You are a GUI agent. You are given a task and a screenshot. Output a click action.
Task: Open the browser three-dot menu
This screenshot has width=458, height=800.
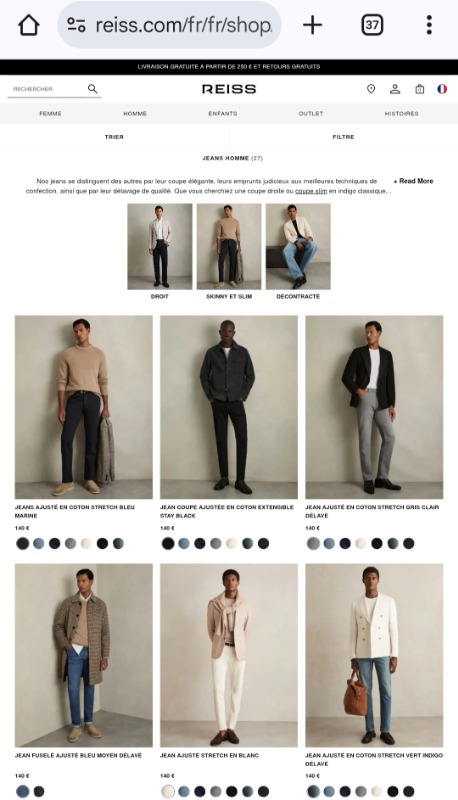coord(429,24)
